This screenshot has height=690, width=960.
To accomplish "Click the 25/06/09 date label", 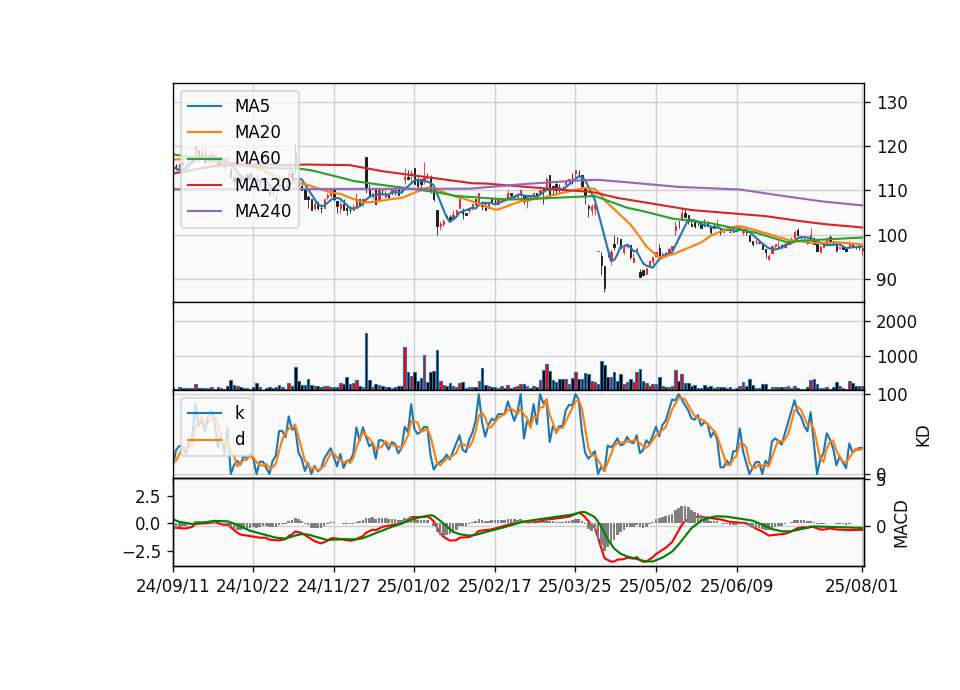I will point(737,586).
